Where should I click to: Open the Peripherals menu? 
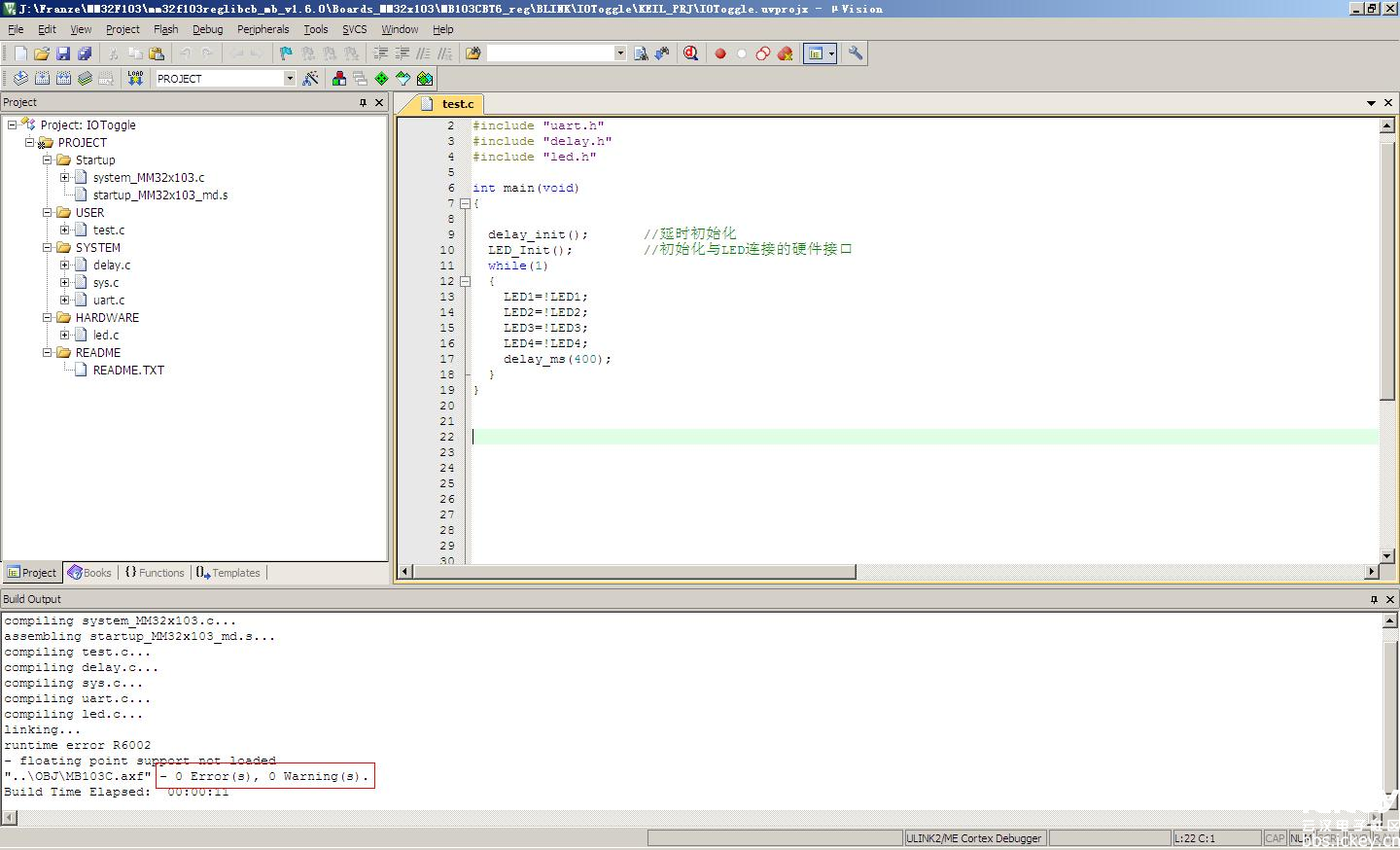262,29
